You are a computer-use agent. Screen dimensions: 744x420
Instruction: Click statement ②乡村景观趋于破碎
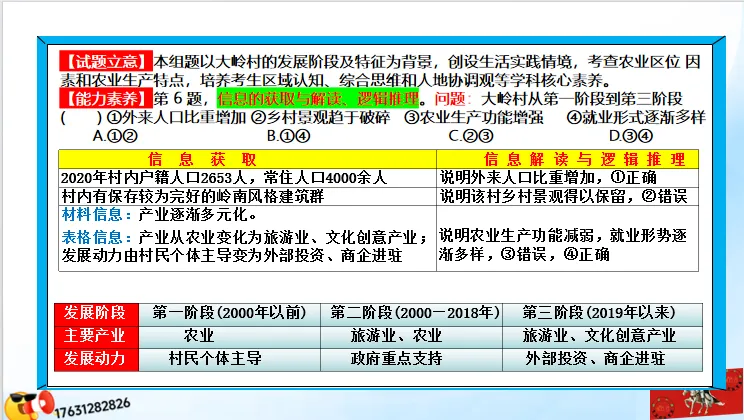[320, 117]
